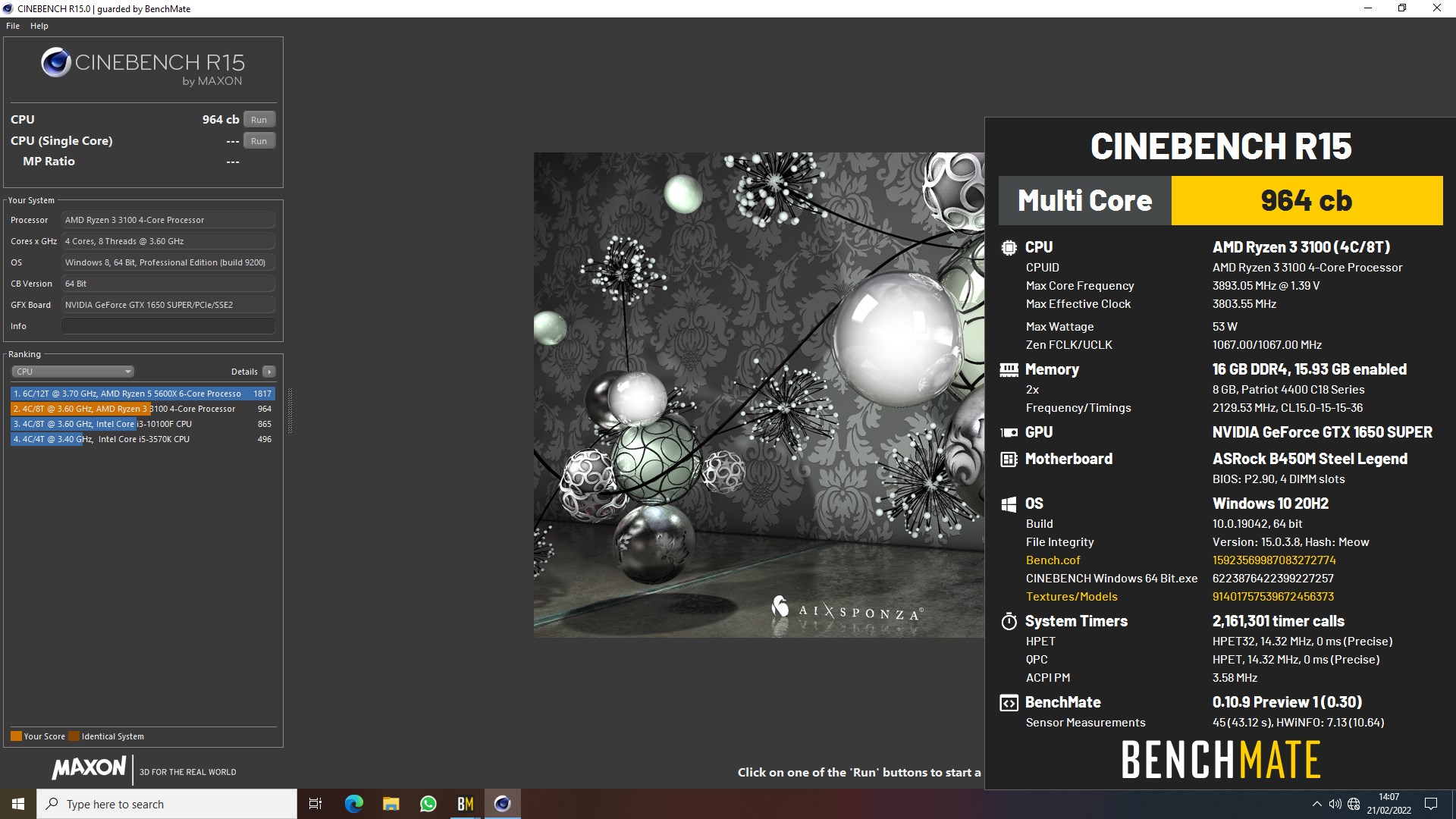Viewport: 1456px width, 819px height.
Task: Click the AIXSPONZA watermark logo in render
Action: coord(846,609)
